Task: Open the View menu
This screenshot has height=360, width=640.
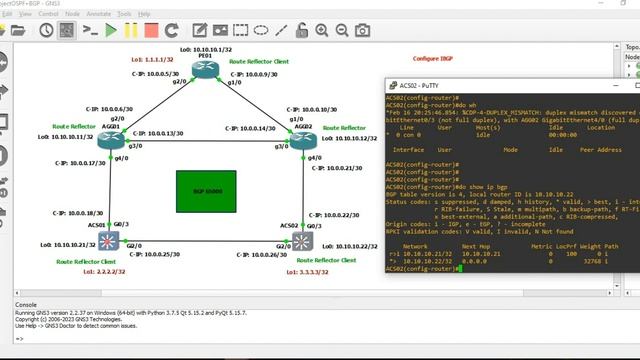Action: coord(25,14)
